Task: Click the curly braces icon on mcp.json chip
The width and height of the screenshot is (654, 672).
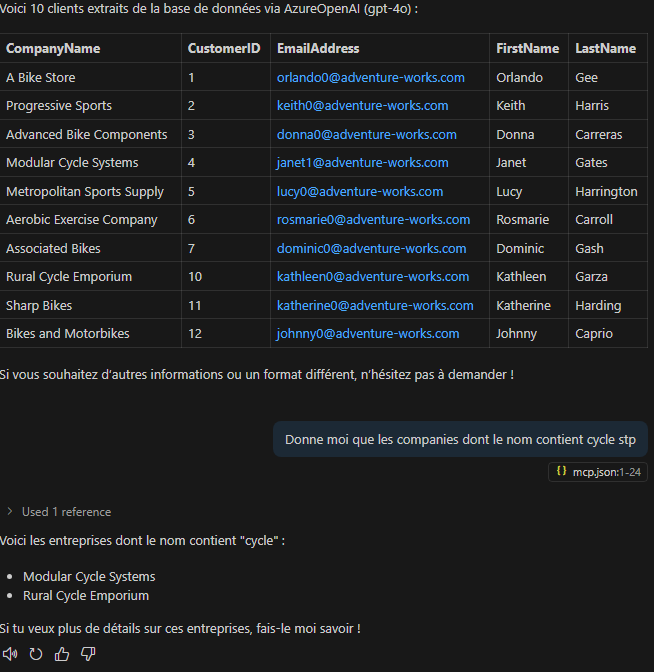Action: click(561, 471)
